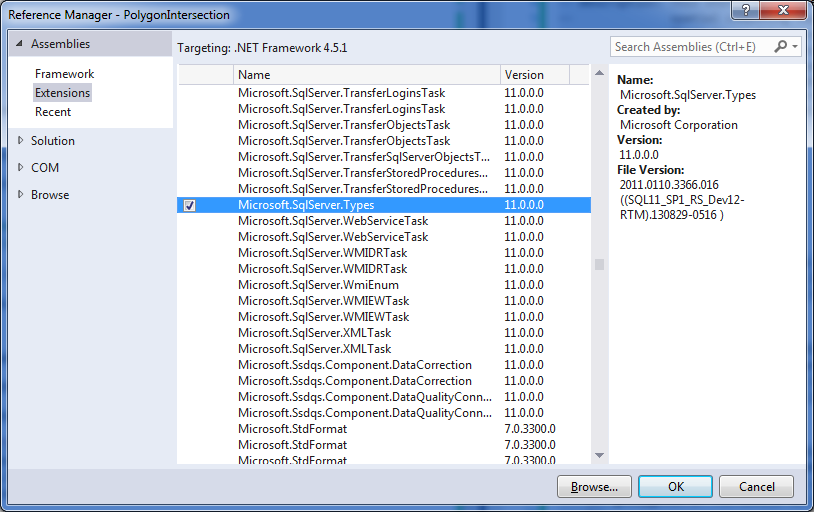Click the Browse... button
The height and width of the screenshot is (512, 814).
click(594, 487)
